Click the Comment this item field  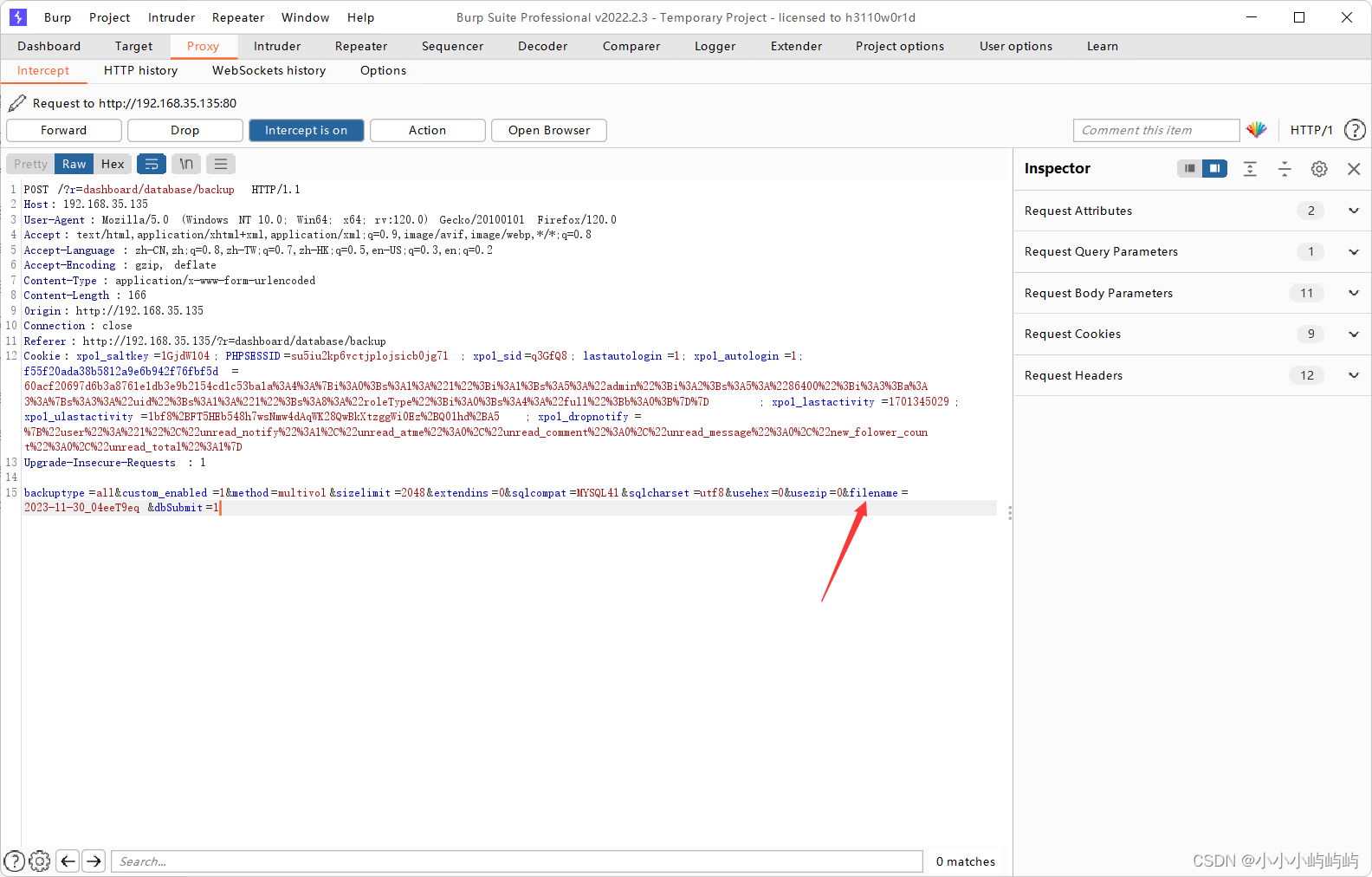1156,130
